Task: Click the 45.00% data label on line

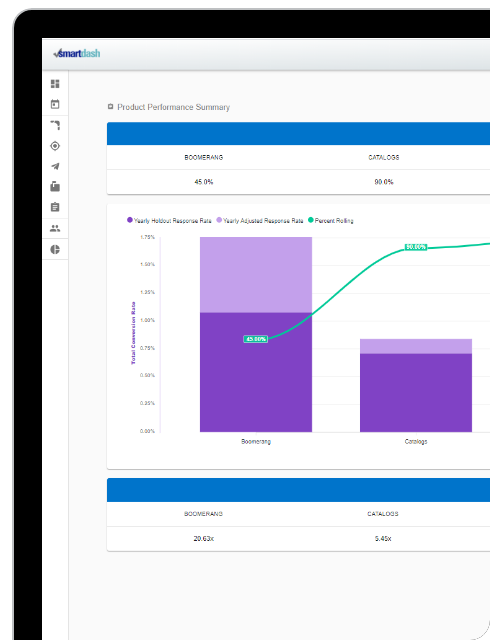Action: (256, 339)
